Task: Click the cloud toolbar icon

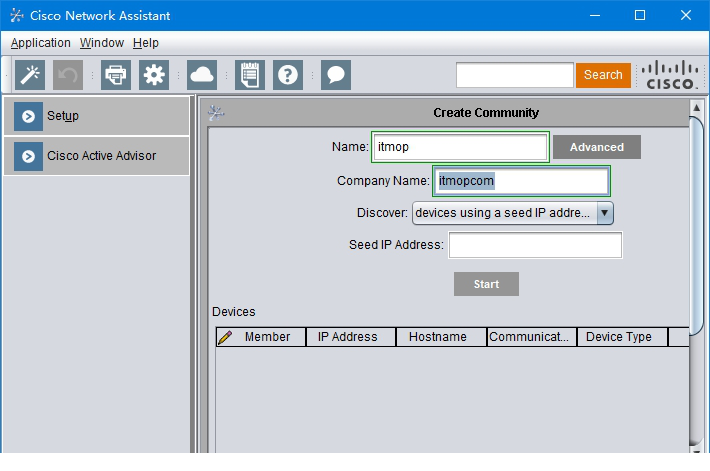Action: (x=202, y=75)
